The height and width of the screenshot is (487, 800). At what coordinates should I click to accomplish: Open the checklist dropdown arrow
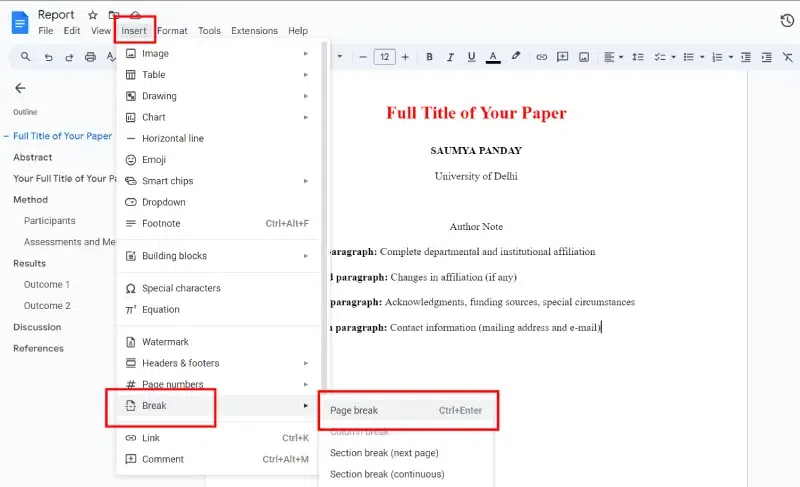pos(673,57)
